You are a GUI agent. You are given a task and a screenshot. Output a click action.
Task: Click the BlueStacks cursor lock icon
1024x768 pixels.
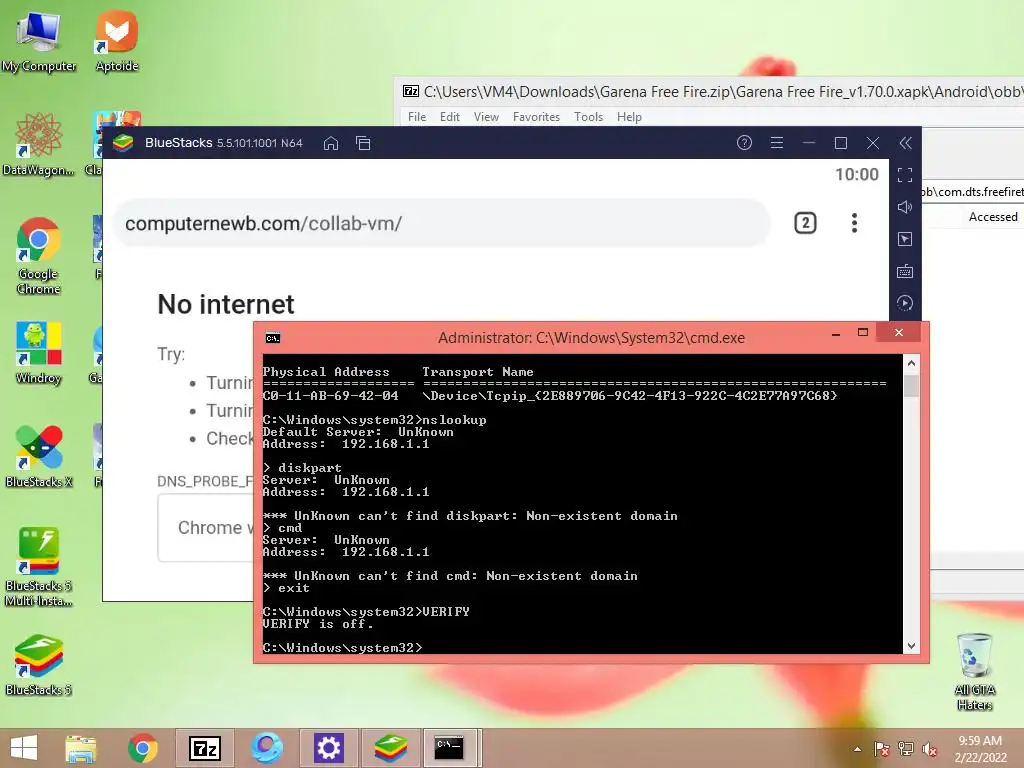[904, 239]
